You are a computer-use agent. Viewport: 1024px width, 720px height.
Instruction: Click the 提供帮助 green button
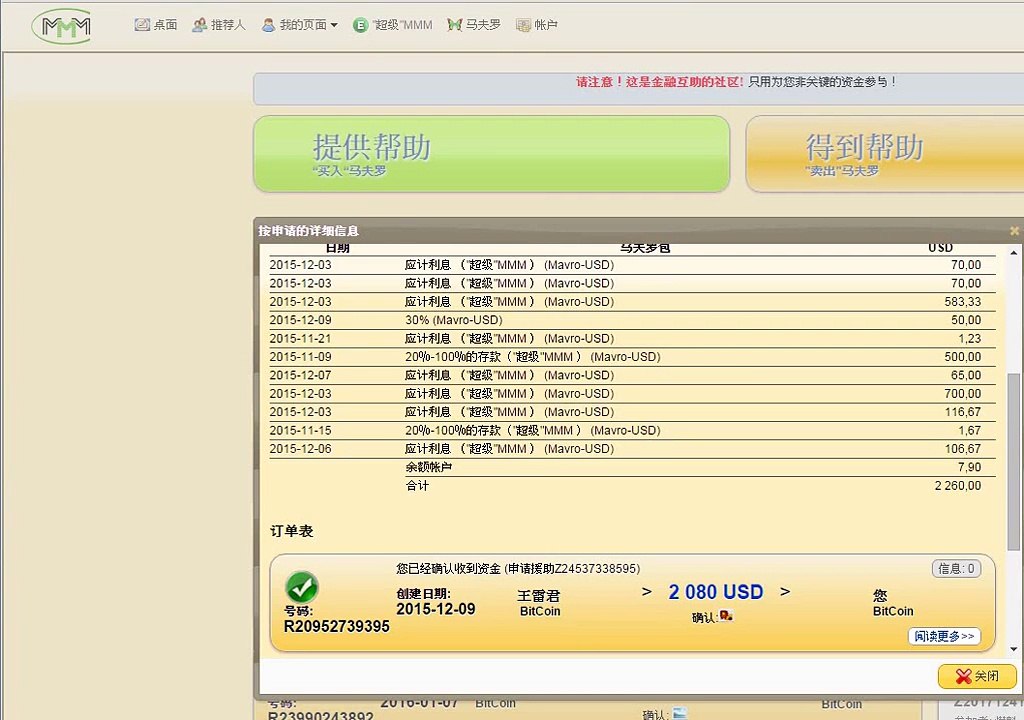(492, 154)
